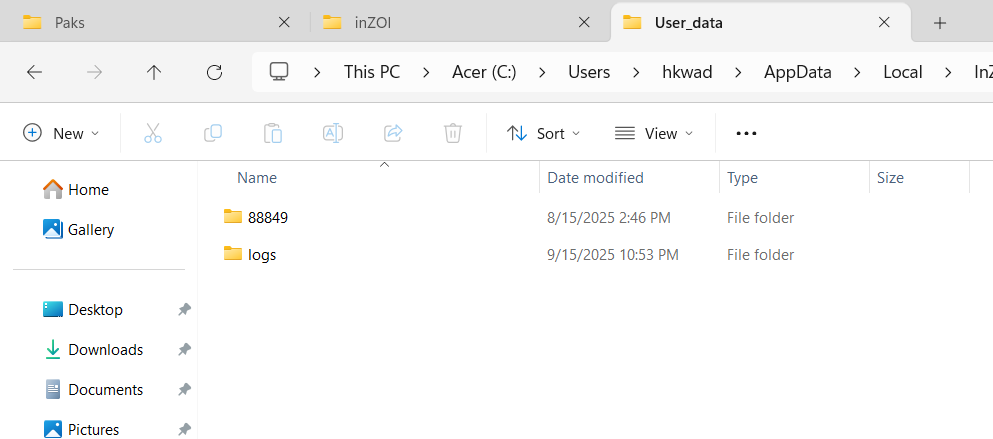Open Downloads in the navigation pane
The image size is (993, 439).
(x=105, y=350)
